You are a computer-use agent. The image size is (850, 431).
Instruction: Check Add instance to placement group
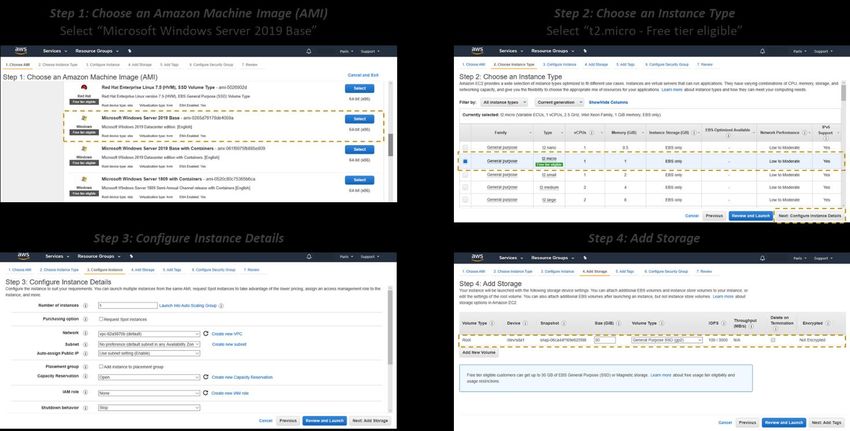click(101, 366)
